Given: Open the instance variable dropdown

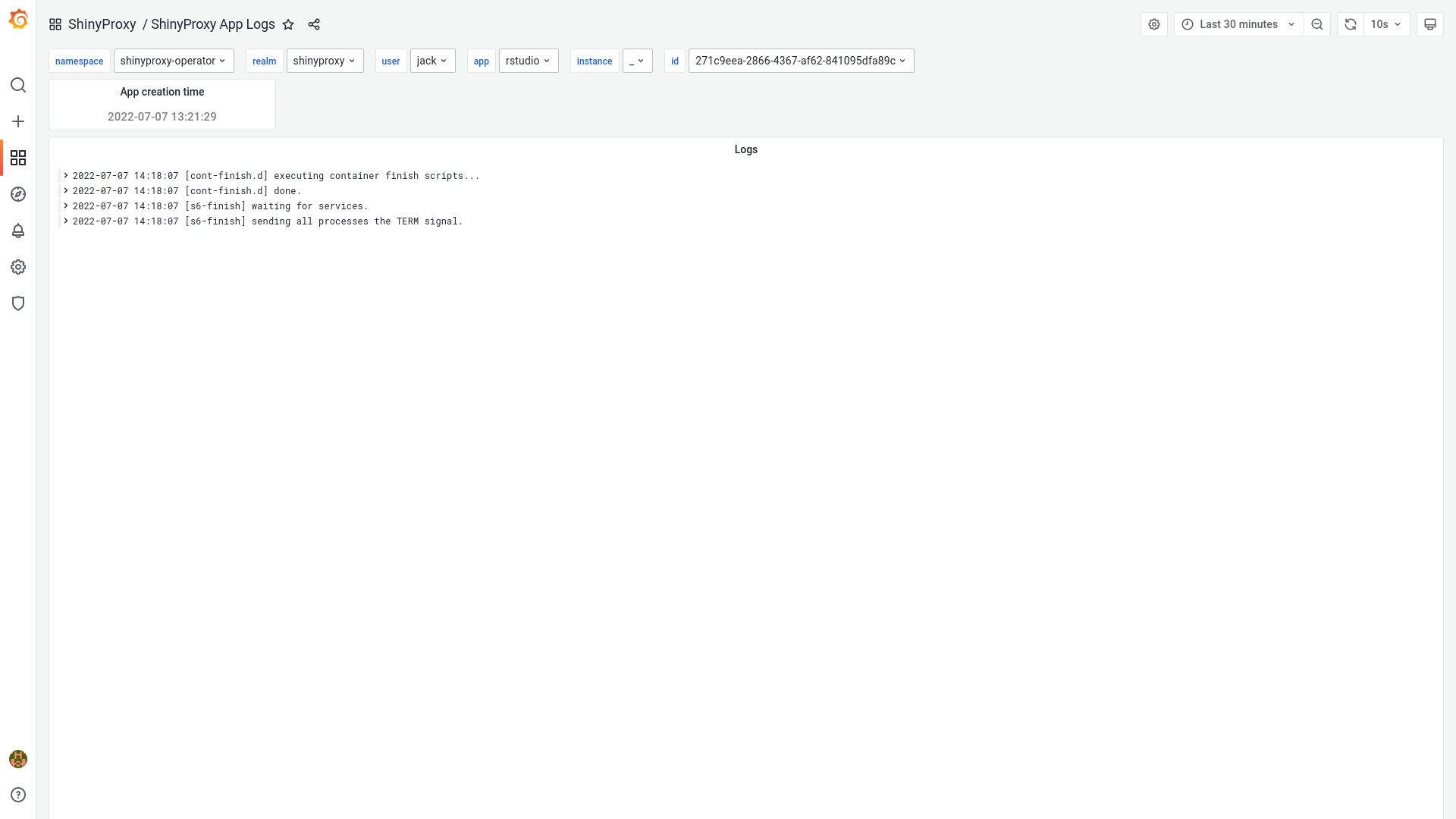Looking at the screenshot, I should click(x=637, y=61).
